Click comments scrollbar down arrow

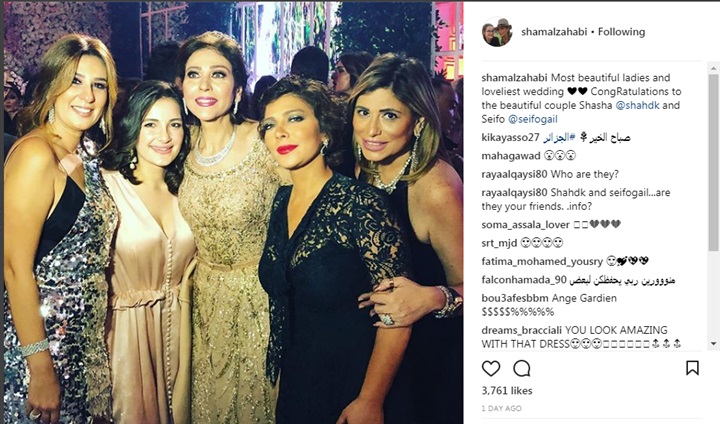(x=713, y=343)
